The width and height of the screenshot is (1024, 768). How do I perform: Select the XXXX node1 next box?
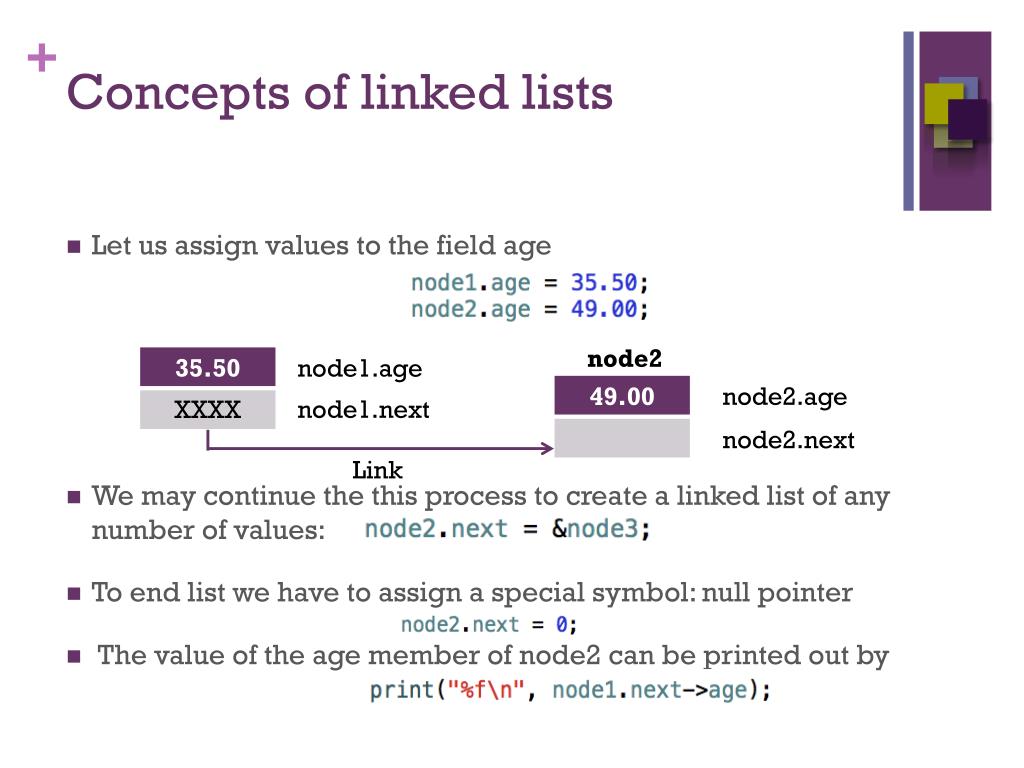click(x=208, y=409)
